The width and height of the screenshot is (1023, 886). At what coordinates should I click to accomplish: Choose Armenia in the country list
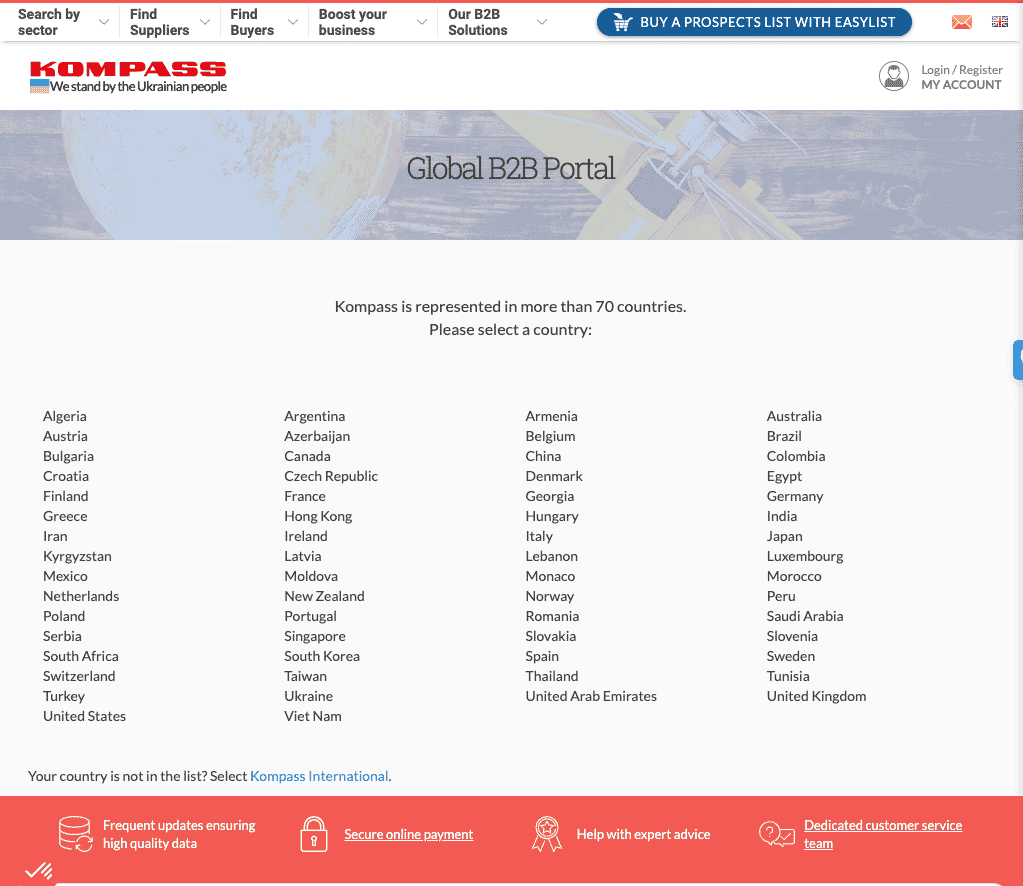[551, 416]
